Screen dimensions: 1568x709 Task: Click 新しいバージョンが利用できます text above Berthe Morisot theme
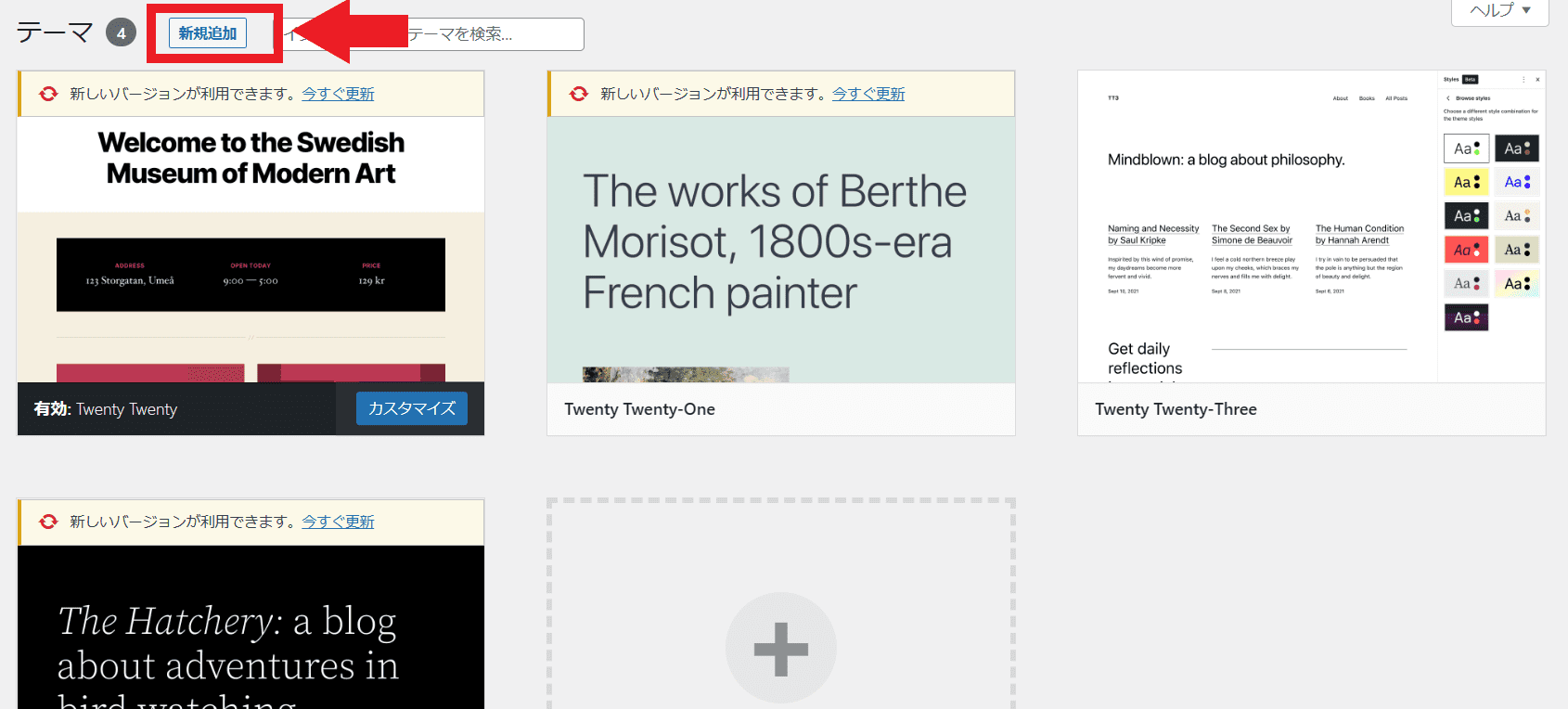(x=713, y=94)
